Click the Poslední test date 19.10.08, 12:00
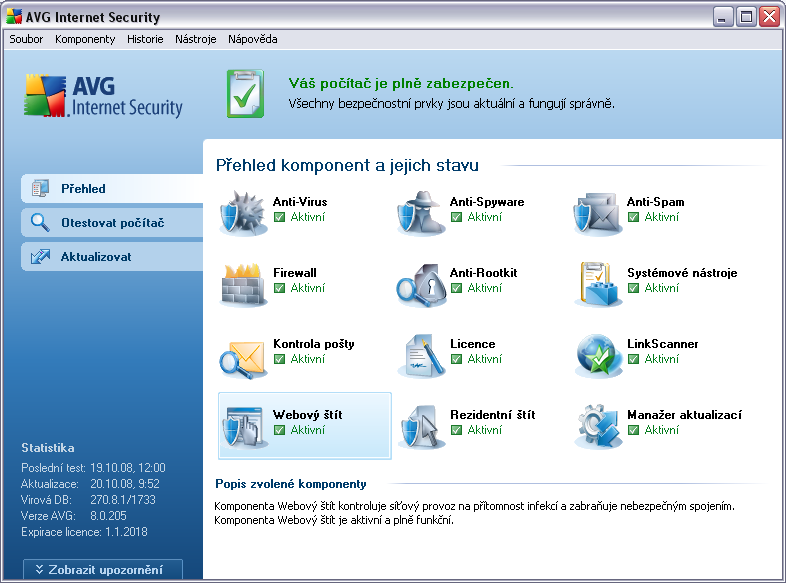This screenshot has height=583, width=786. tap(128, 468)
